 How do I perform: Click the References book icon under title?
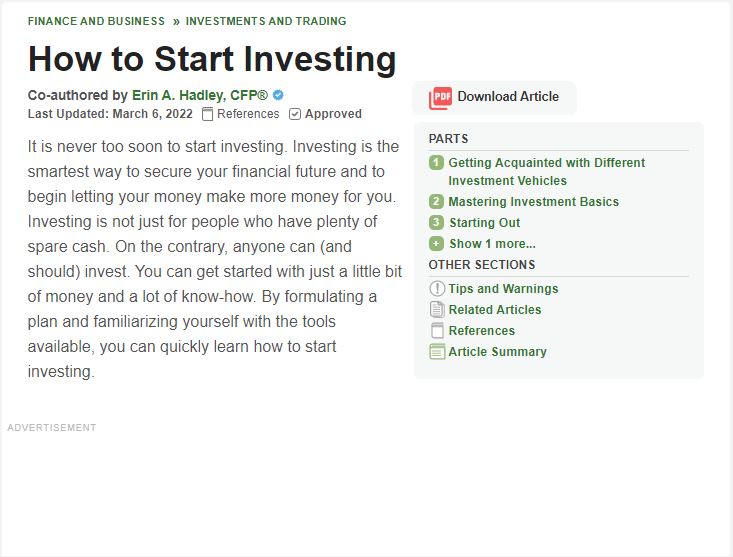click(207, 114)
